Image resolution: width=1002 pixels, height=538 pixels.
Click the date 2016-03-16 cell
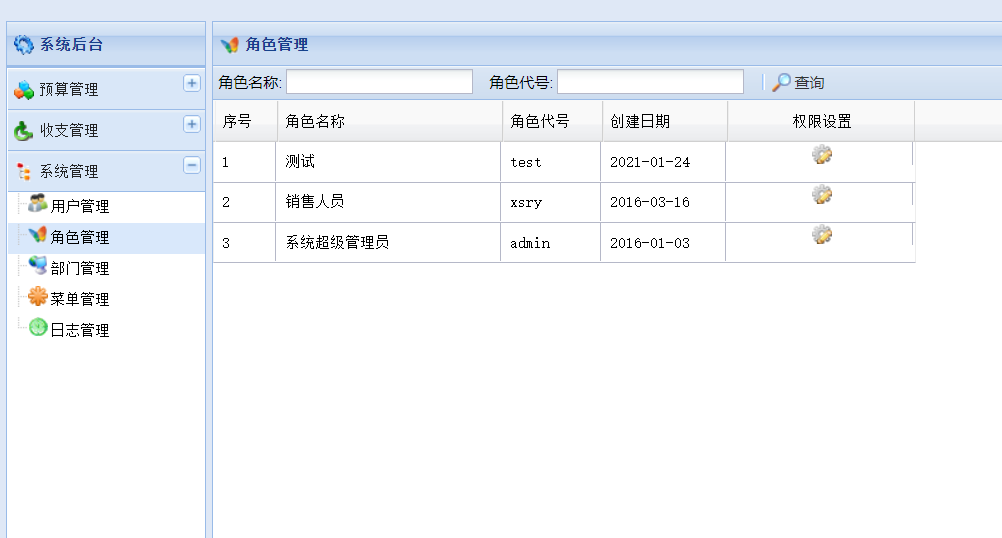(663, 202)
